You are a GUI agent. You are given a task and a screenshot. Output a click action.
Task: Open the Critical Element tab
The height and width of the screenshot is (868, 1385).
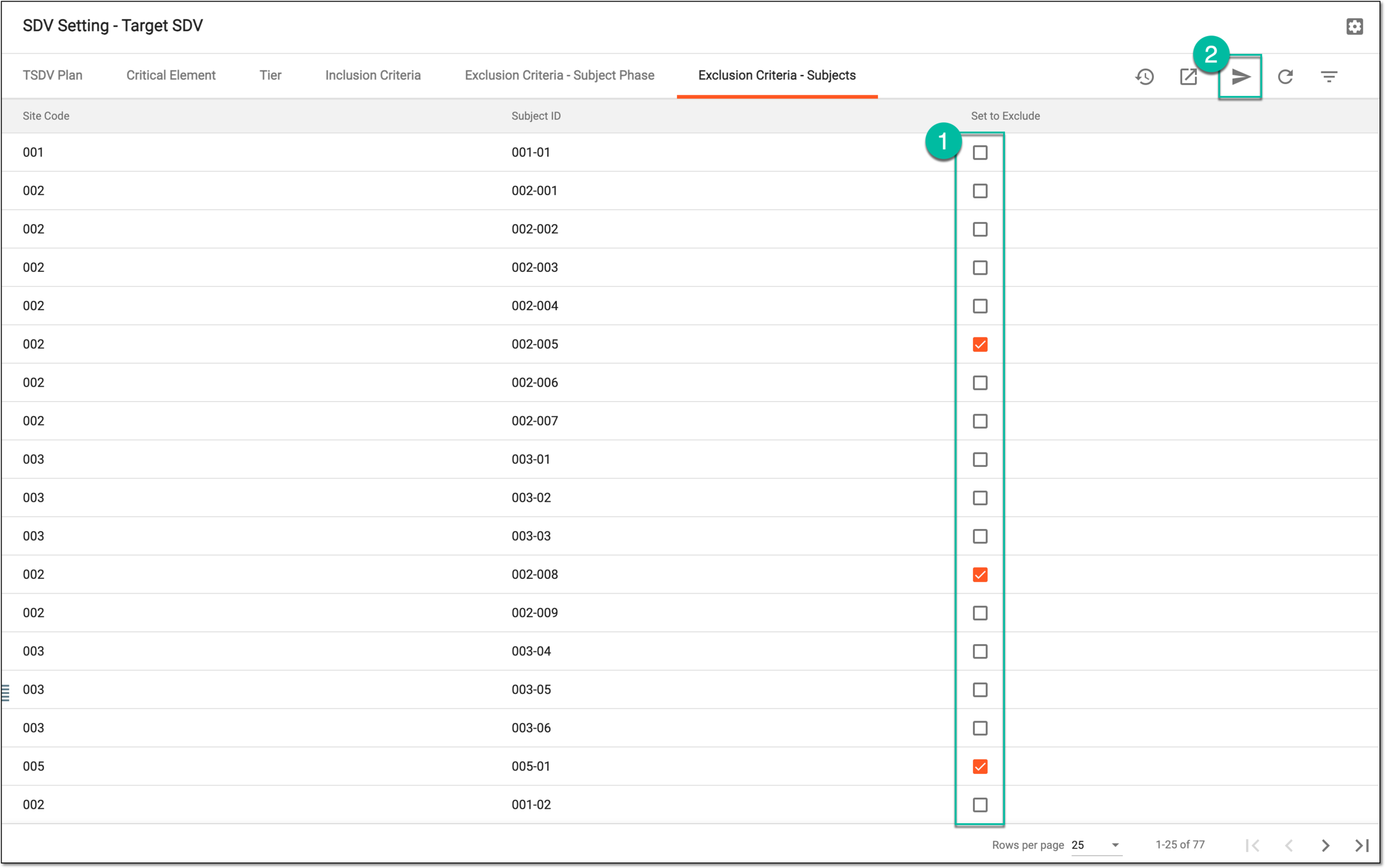pos(171,75)
